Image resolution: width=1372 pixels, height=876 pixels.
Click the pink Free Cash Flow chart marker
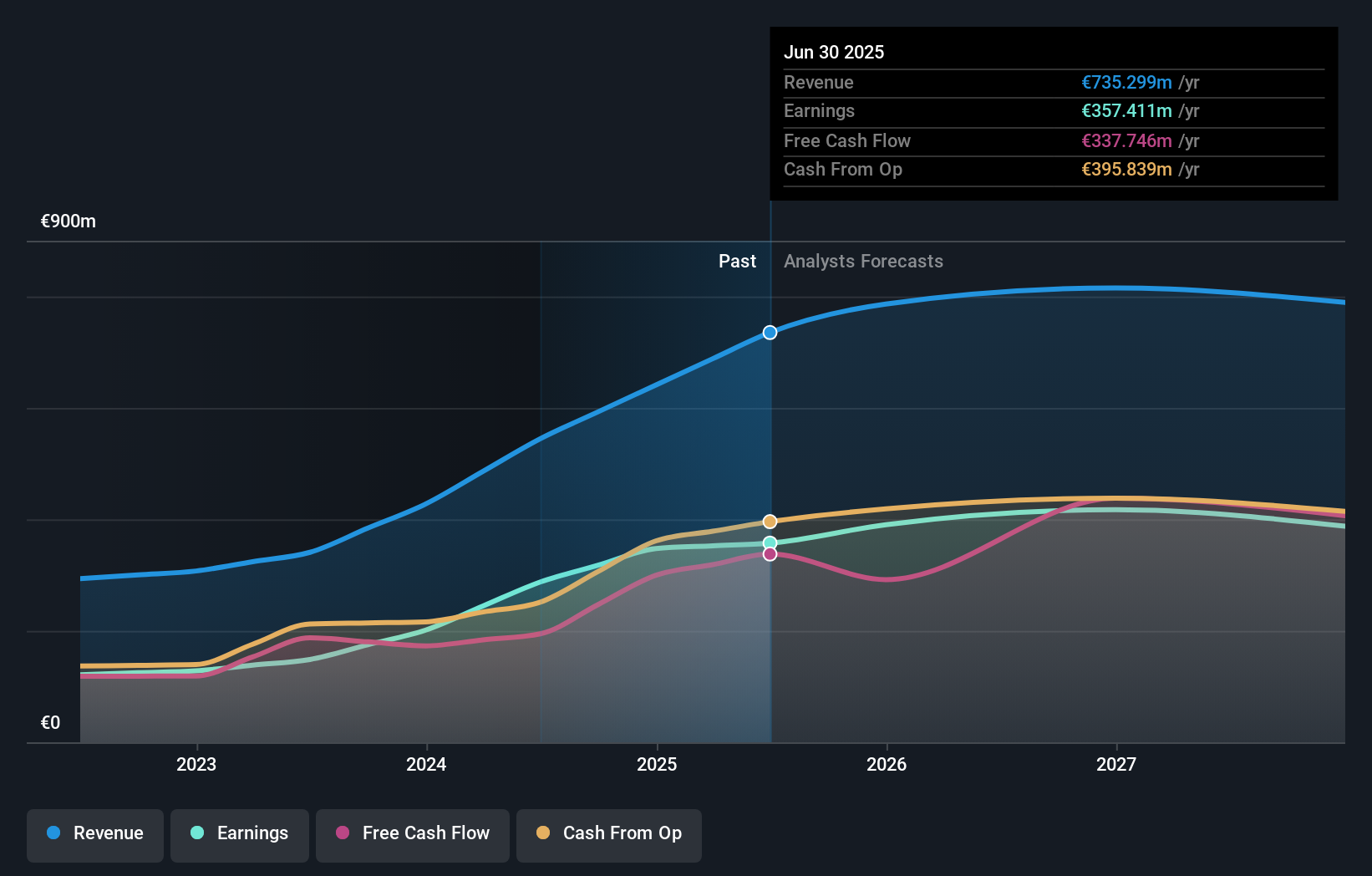(769, 555)
